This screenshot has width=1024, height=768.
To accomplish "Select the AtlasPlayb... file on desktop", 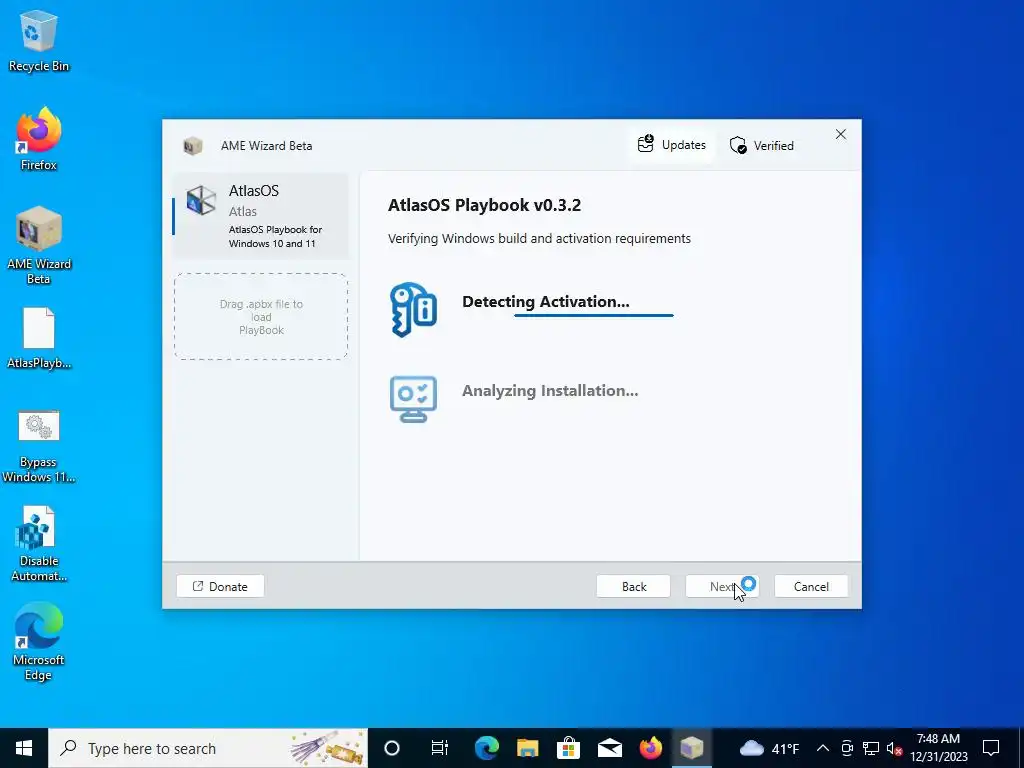I will [x=39, y=338].
